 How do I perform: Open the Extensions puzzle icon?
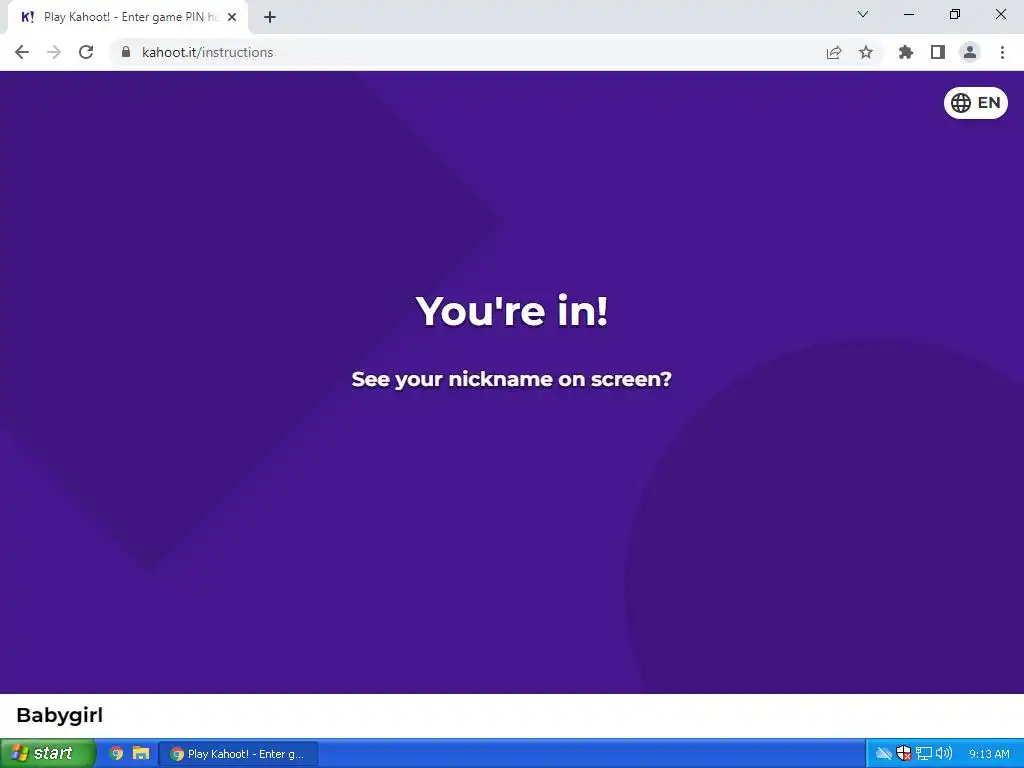(906, 52)
